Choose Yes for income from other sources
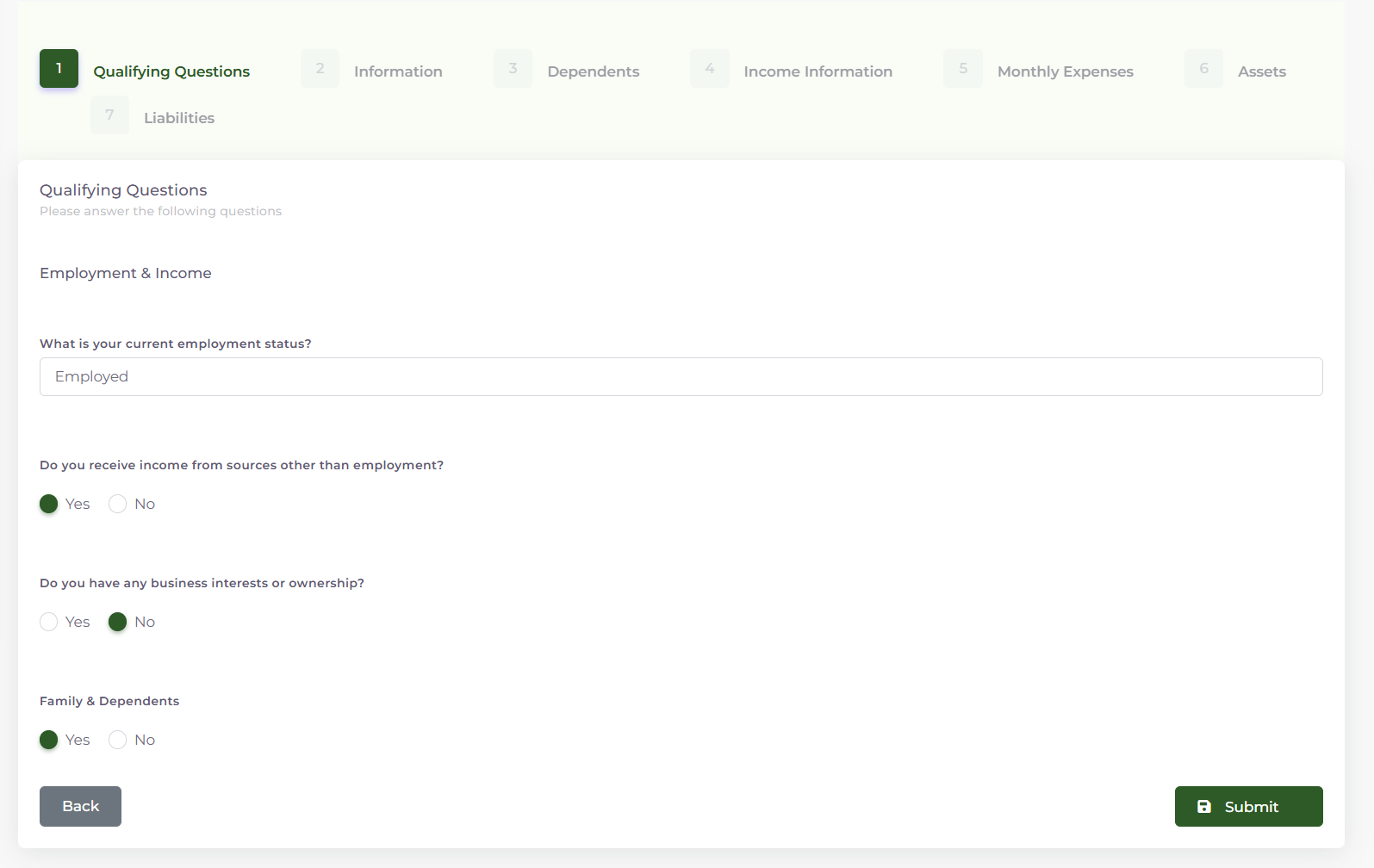Image resolution: width=1374 pixels, height=868 pixels. tap(49, 504)
